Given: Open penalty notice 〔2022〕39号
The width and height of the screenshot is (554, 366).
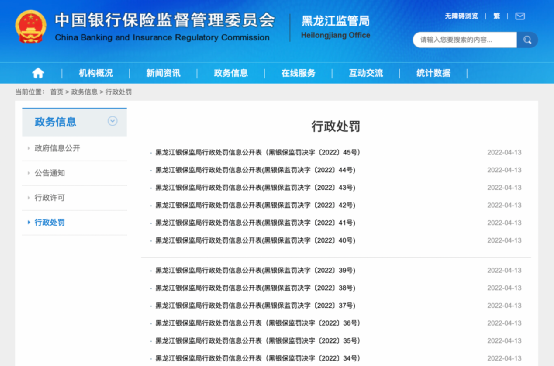Looking at the screenshot, I should 255,270.
